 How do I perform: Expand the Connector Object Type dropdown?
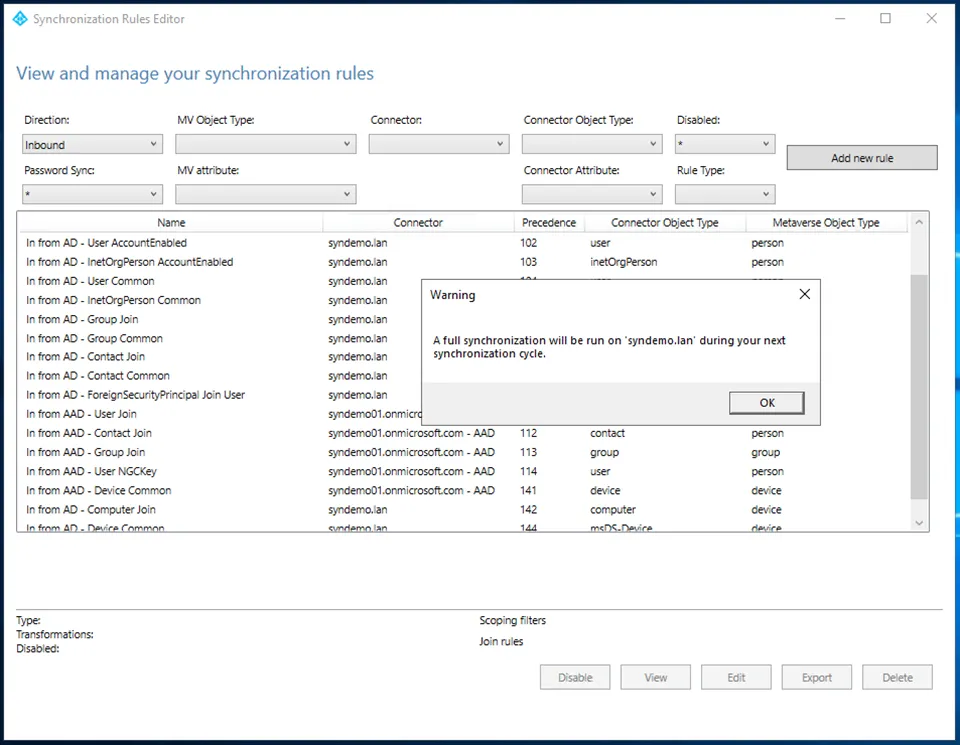pyautogui.click(x=591, y=145)
